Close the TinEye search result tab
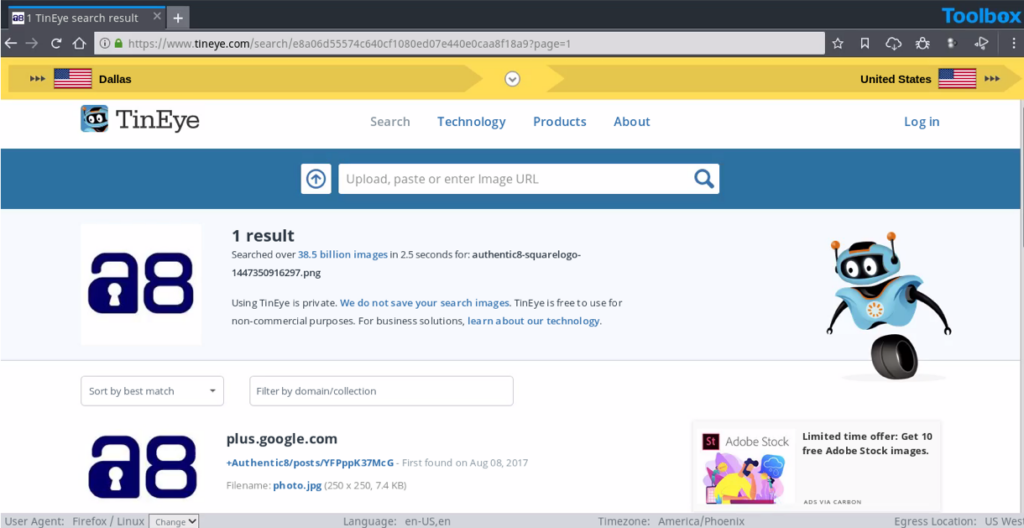 pyautogui.click(x=157, y=16)
